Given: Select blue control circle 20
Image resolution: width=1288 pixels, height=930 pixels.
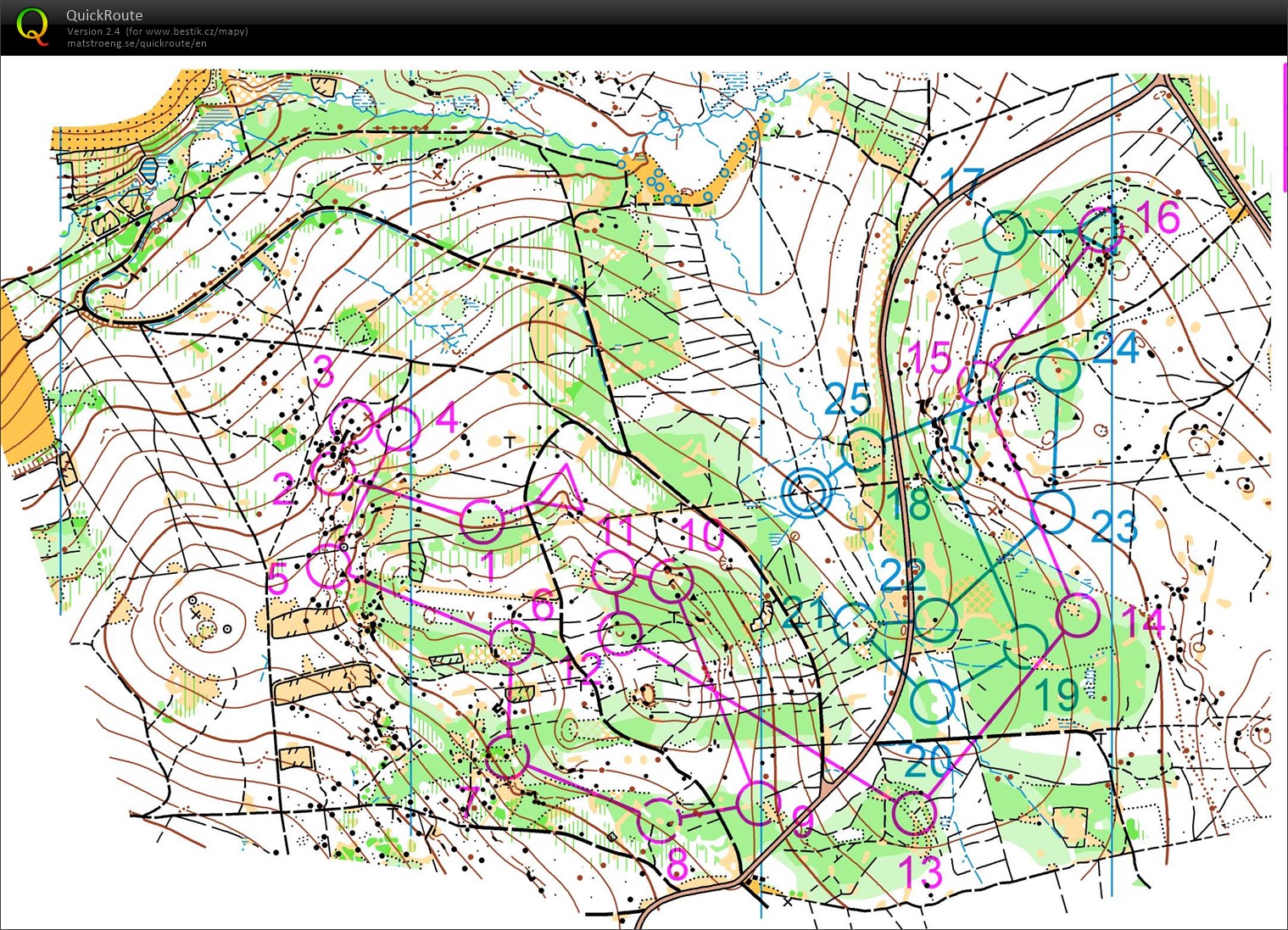Looking at the screenshot, I should coord(933,702).
